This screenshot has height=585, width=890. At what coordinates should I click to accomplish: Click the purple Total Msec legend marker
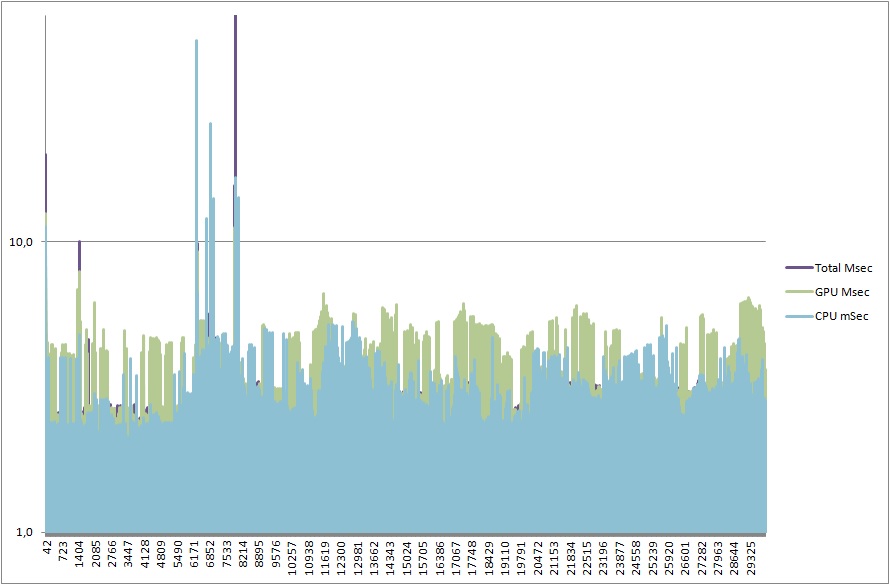(x=799, y=268)
